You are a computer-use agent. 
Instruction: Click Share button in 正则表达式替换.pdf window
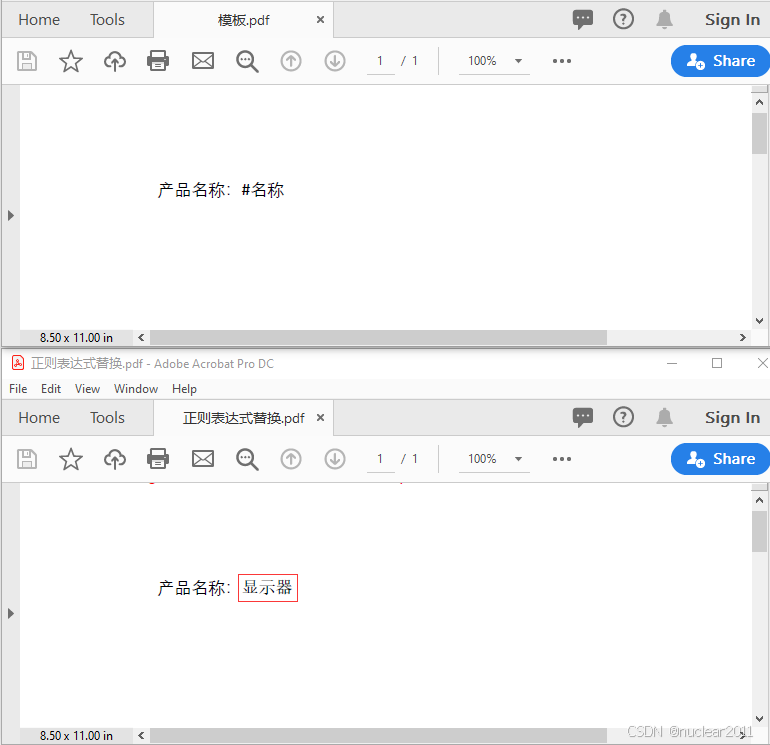pos(720,459)
